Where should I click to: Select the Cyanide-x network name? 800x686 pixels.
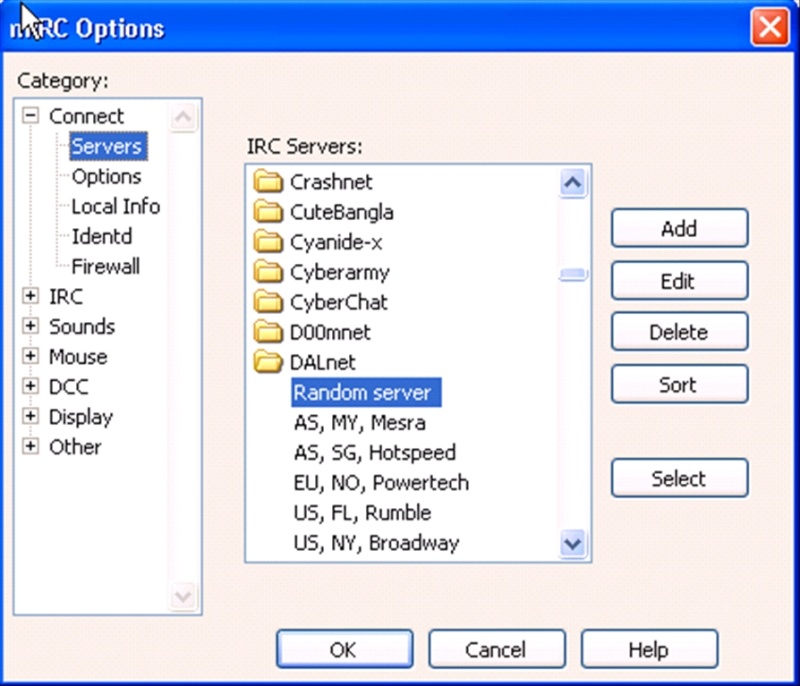pyautogui.click(x=336, y=242)
